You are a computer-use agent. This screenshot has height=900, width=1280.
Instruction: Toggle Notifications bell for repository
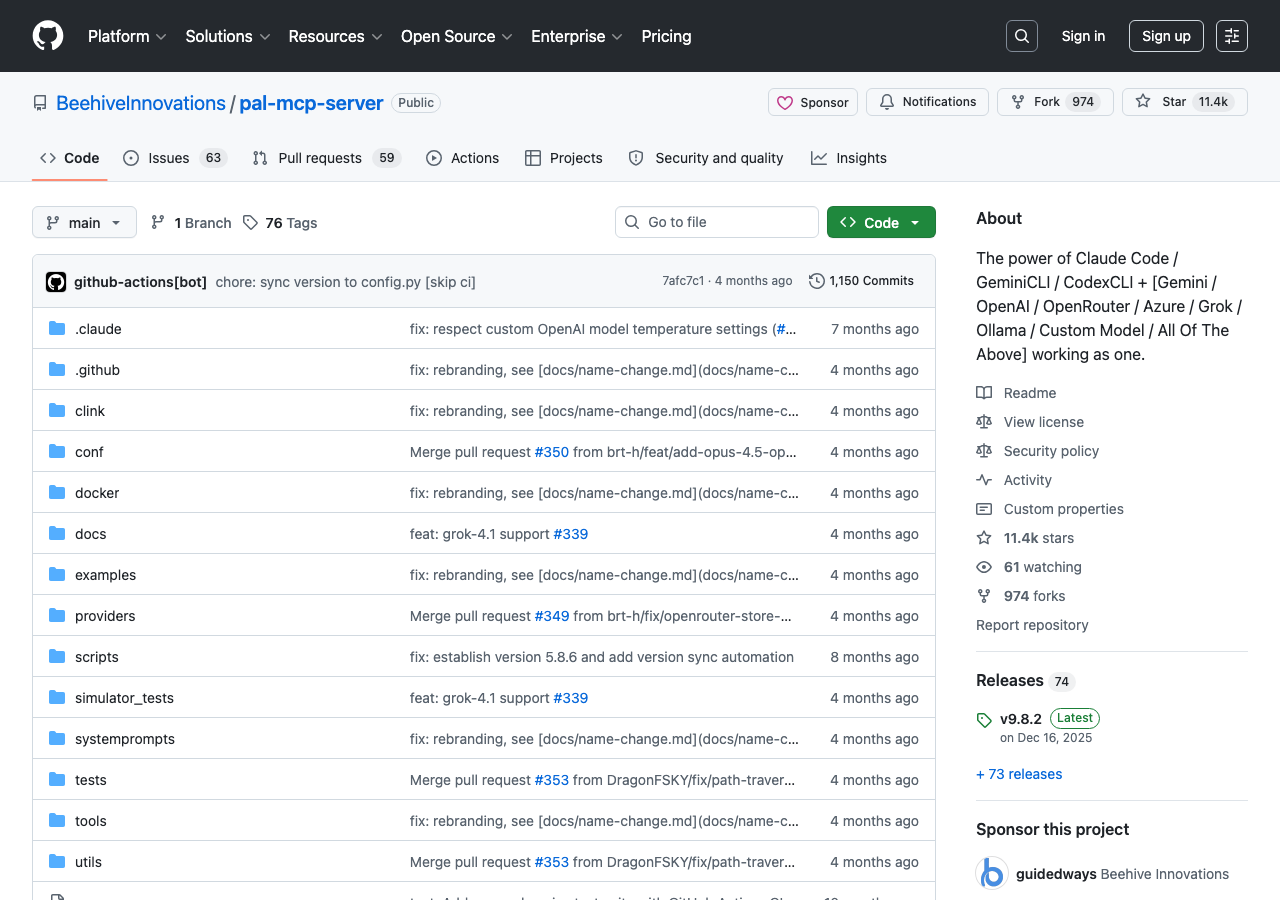click(x=927, y=102)
